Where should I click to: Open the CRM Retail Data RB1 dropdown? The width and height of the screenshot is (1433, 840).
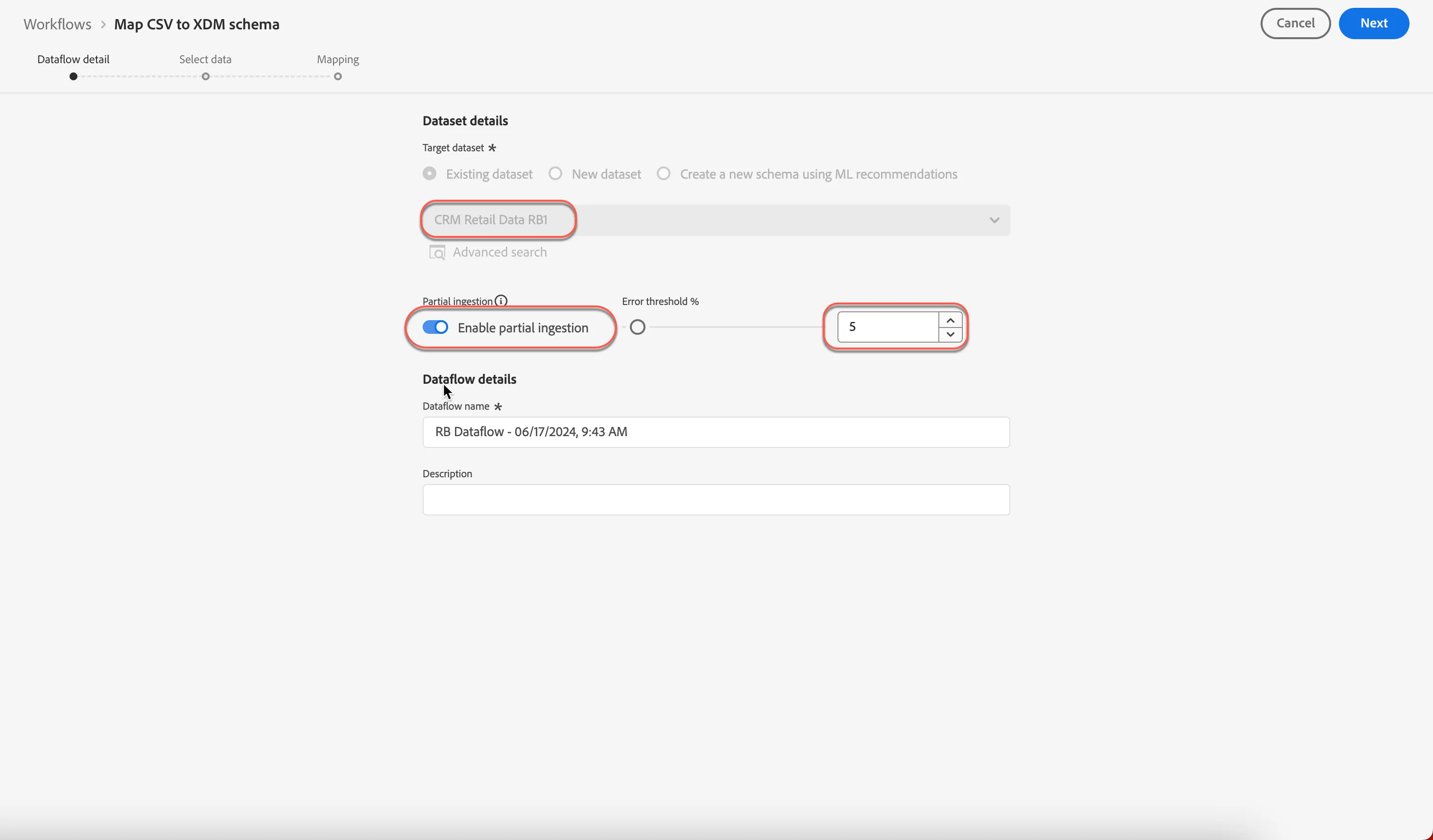tap(716, 220)
